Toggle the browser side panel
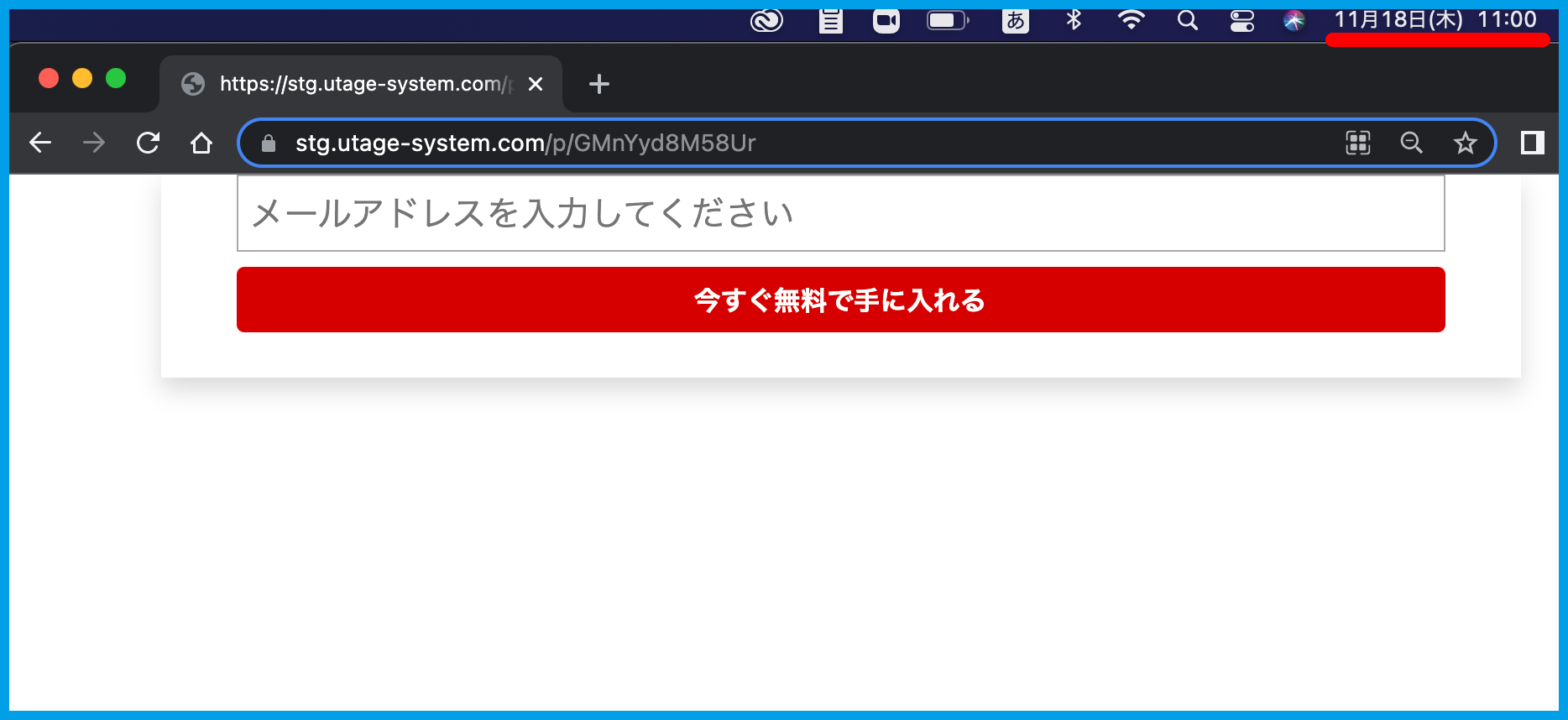The width and height of the screenshot is (1568, 720). tap(1532, 143)
